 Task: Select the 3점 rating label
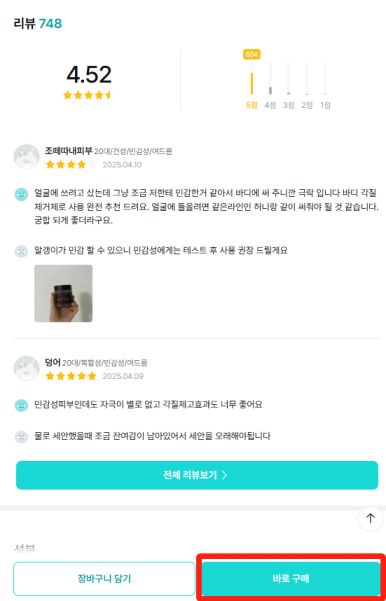[289, 105]
